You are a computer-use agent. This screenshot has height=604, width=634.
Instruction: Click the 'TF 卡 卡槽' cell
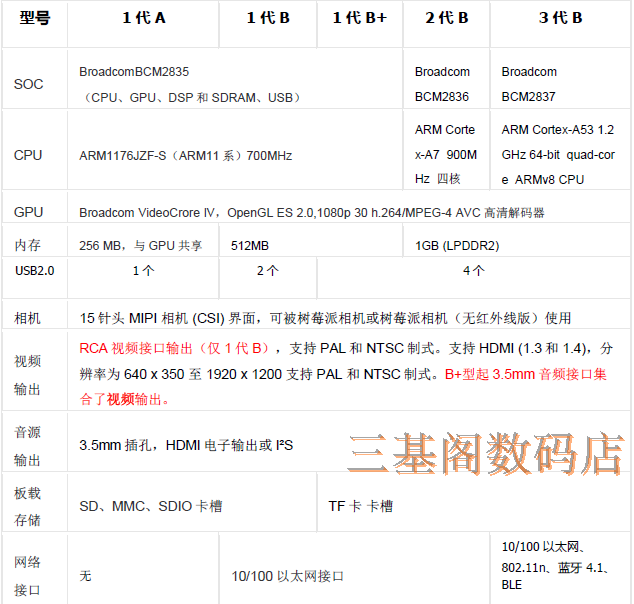(361, 506)
